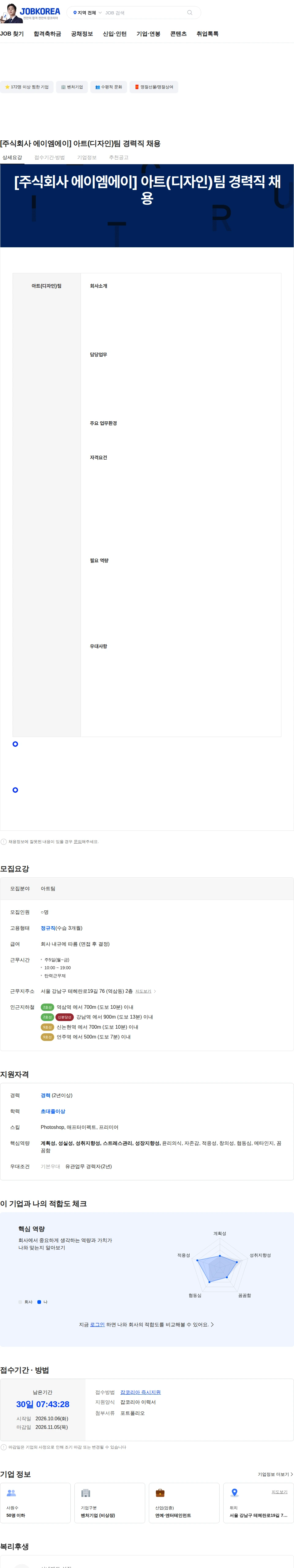Click the arrow after 적합도 comparison text
Viewport: 294px width, 1568px height.
click(x=212, y=1324)
